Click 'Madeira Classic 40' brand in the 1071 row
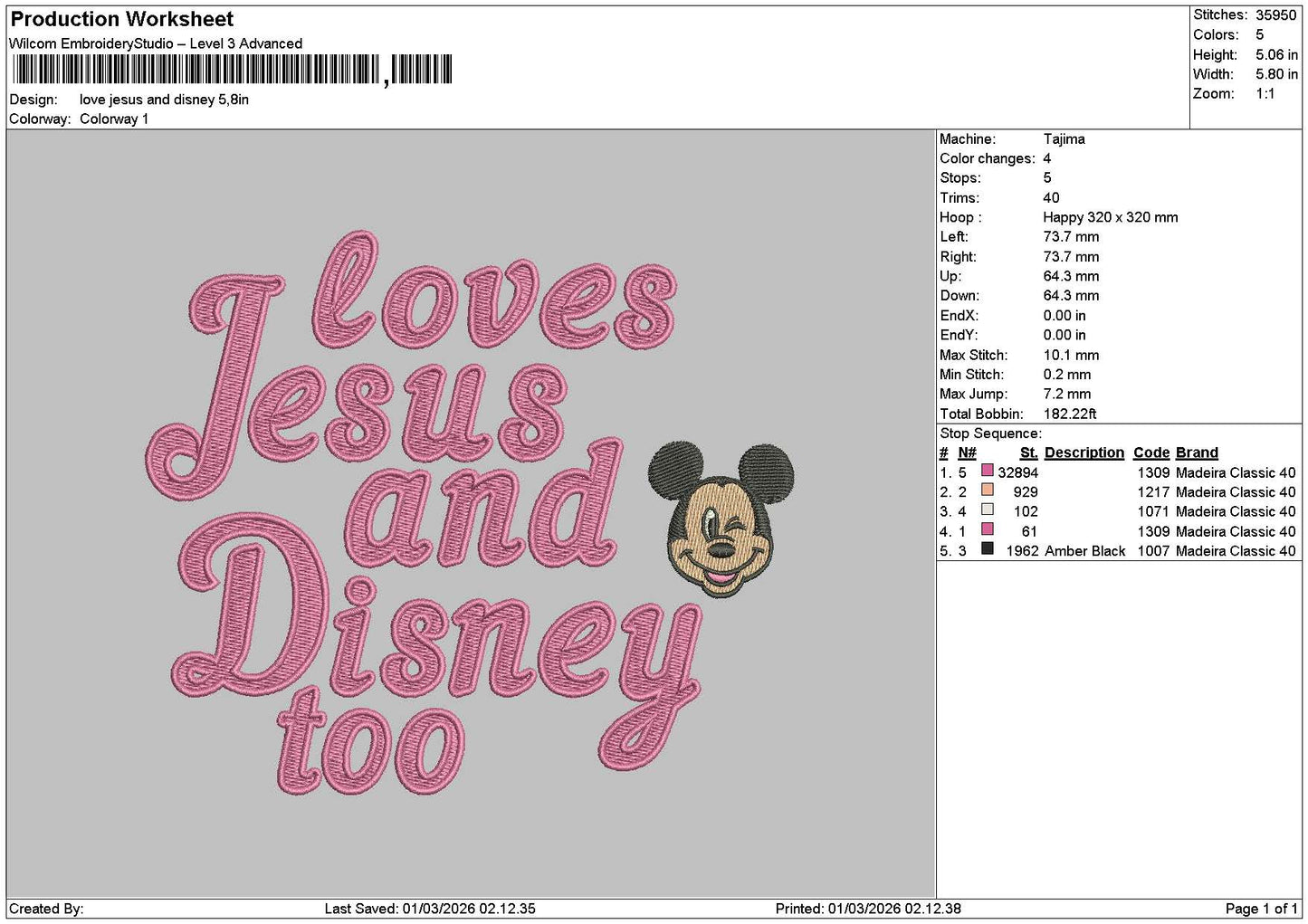This screenshot has width=1308, height=924. tap(1236, 511)
